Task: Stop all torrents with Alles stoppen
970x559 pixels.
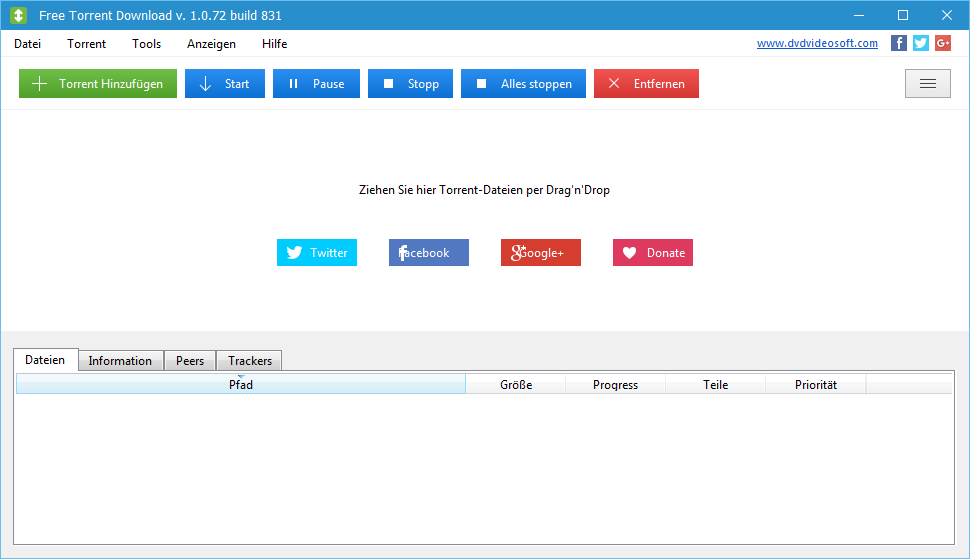Action: (x=523, y=83)
